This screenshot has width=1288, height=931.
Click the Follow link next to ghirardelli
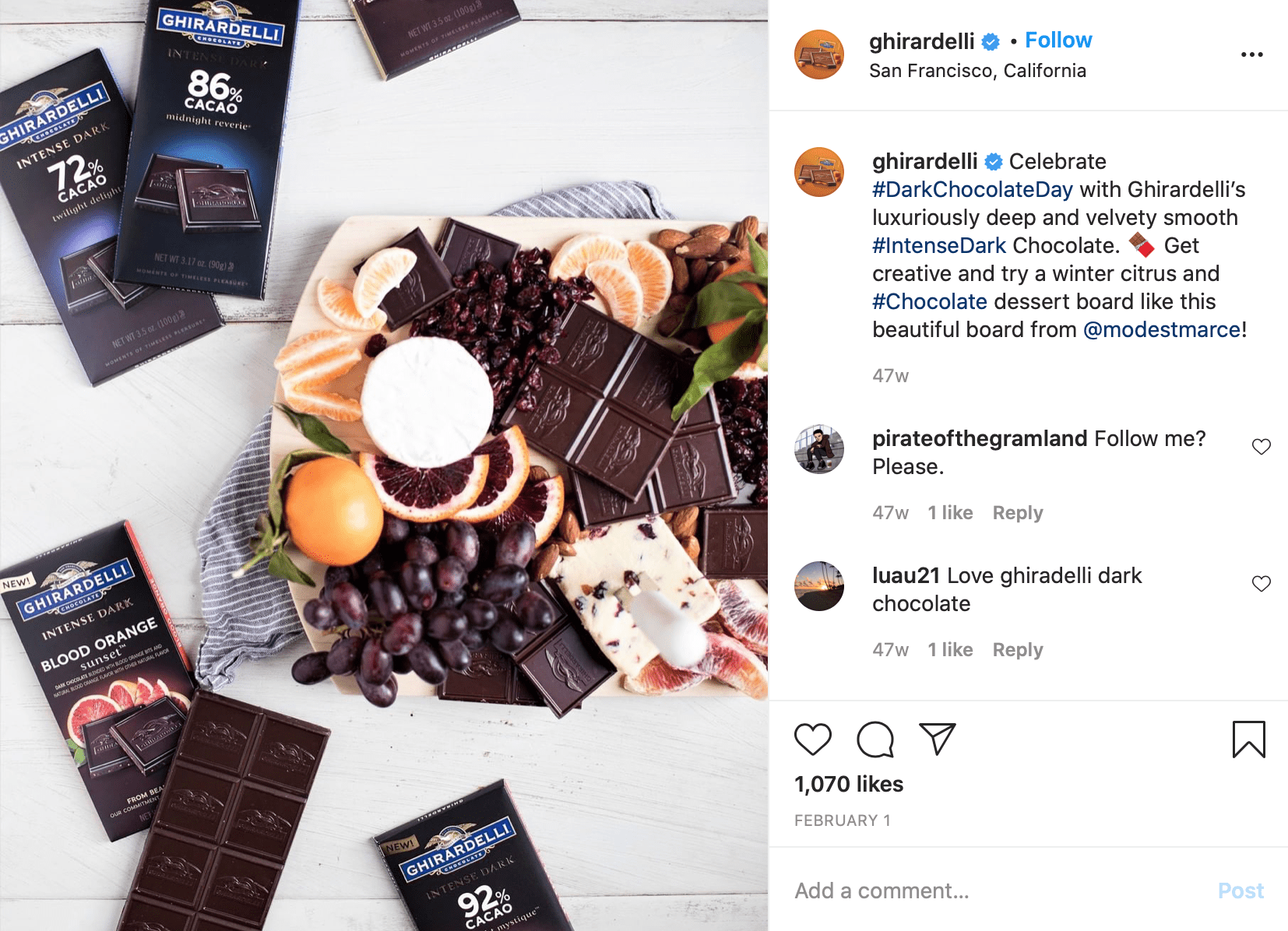click(x=1058, y=40)
